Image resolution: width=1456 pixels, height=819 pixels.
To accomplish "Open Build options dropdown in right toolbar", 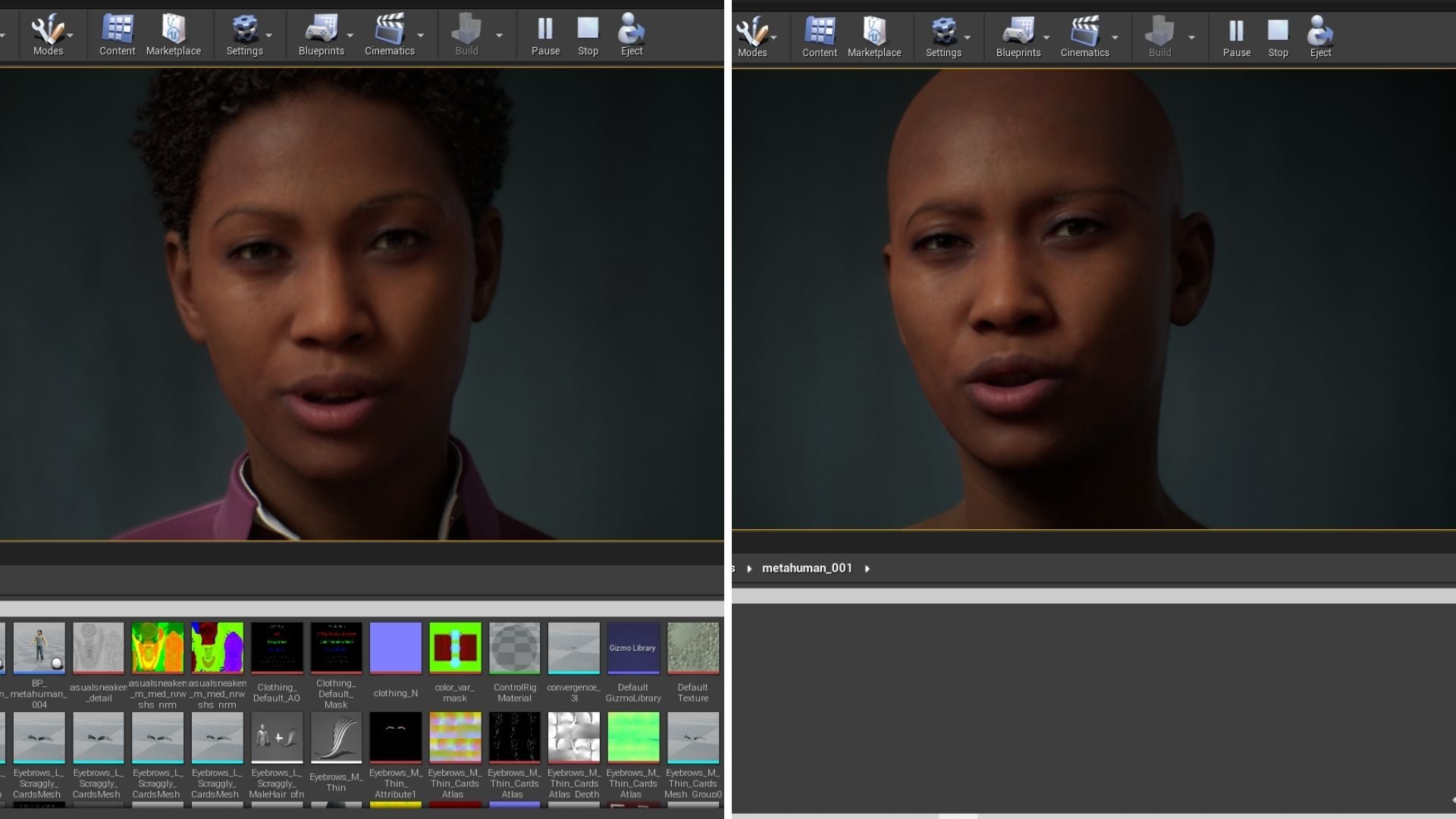I will (x=1191, y=37).
